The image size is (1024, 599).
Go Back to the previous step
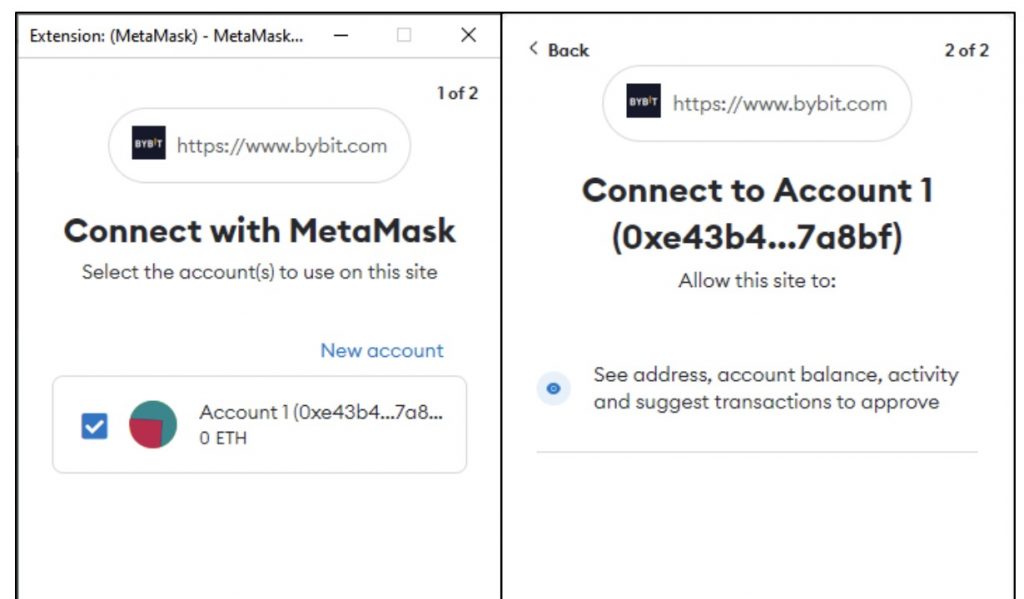[559, 50]
